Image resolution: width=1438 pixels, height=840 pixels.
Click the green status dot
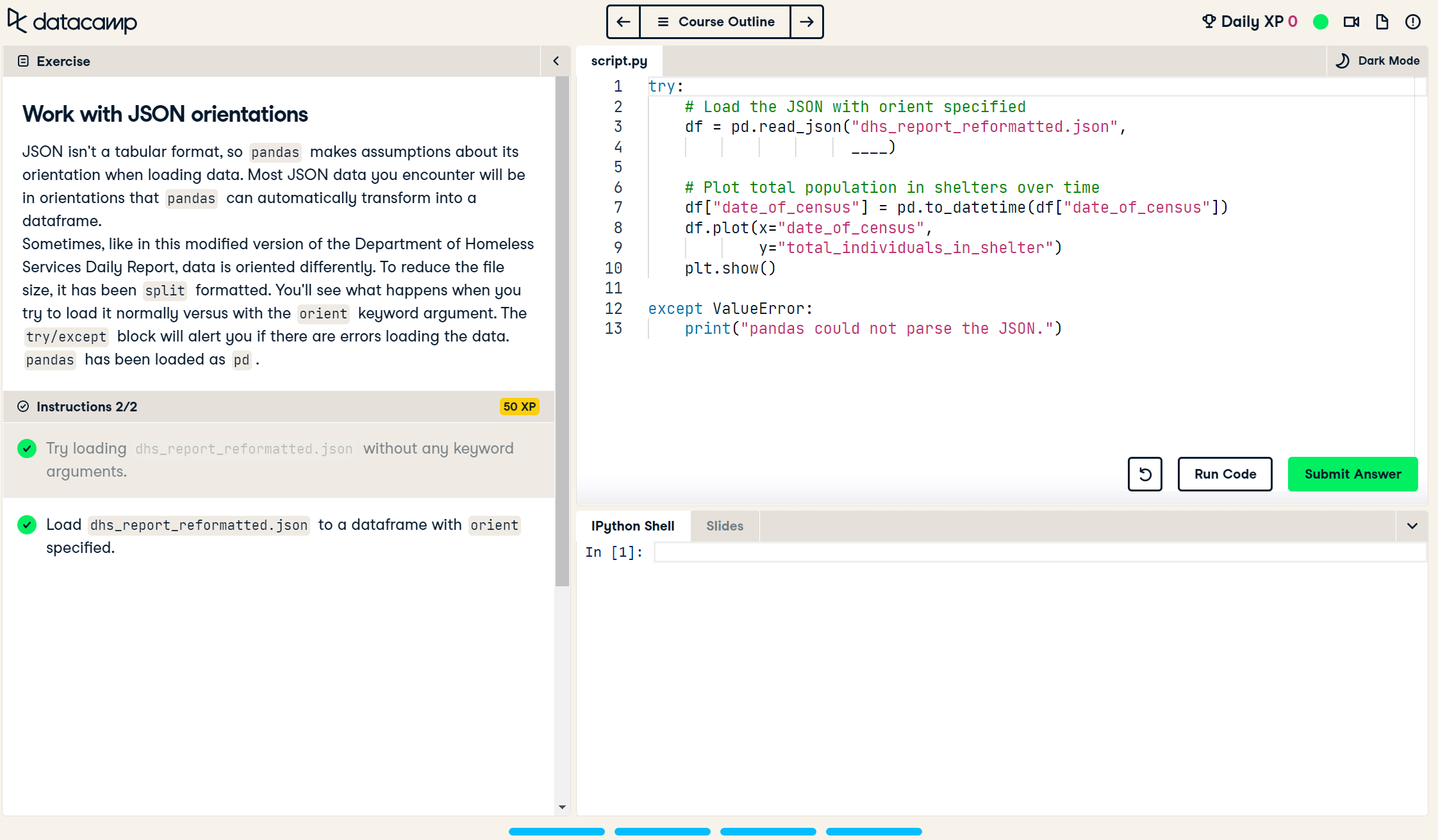(x=1321, y=22)
